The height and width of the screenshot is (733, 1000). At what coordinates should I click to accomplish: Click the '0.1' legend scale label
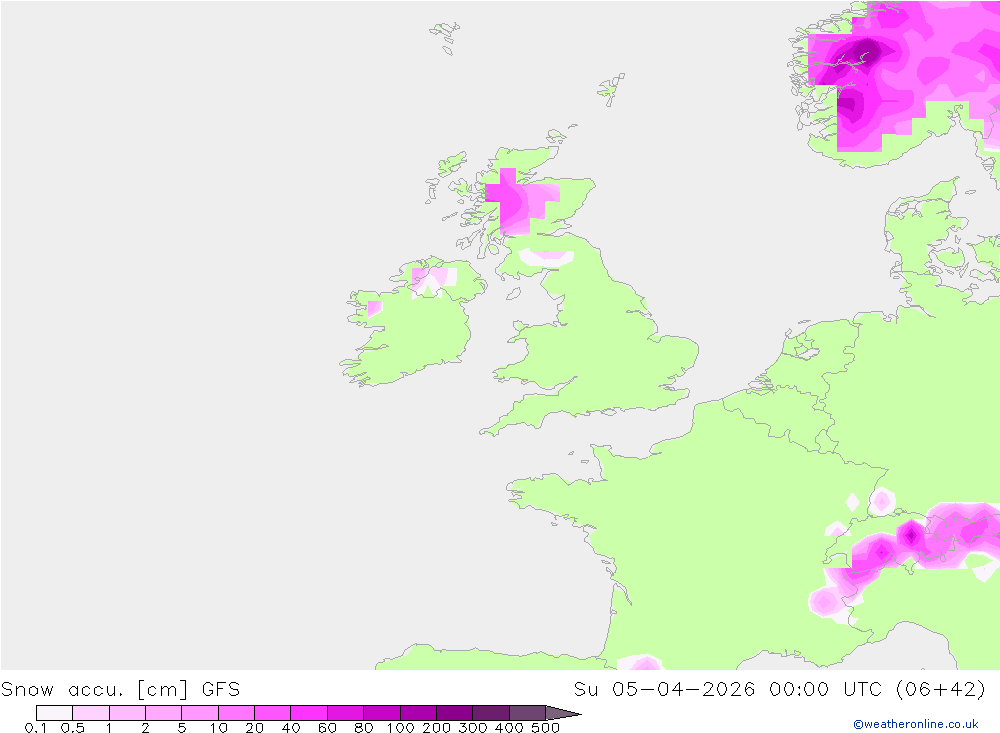(x=36, y=727)
